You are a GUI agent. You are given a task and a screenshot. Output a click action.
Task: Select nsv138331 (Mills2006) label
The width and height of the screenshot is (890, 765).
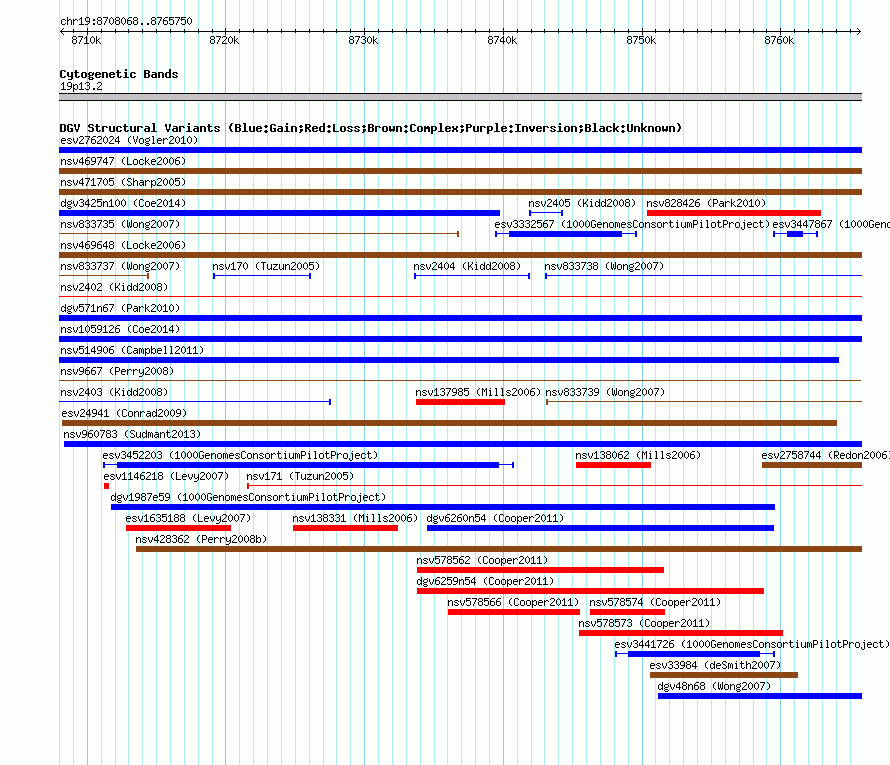355,518
